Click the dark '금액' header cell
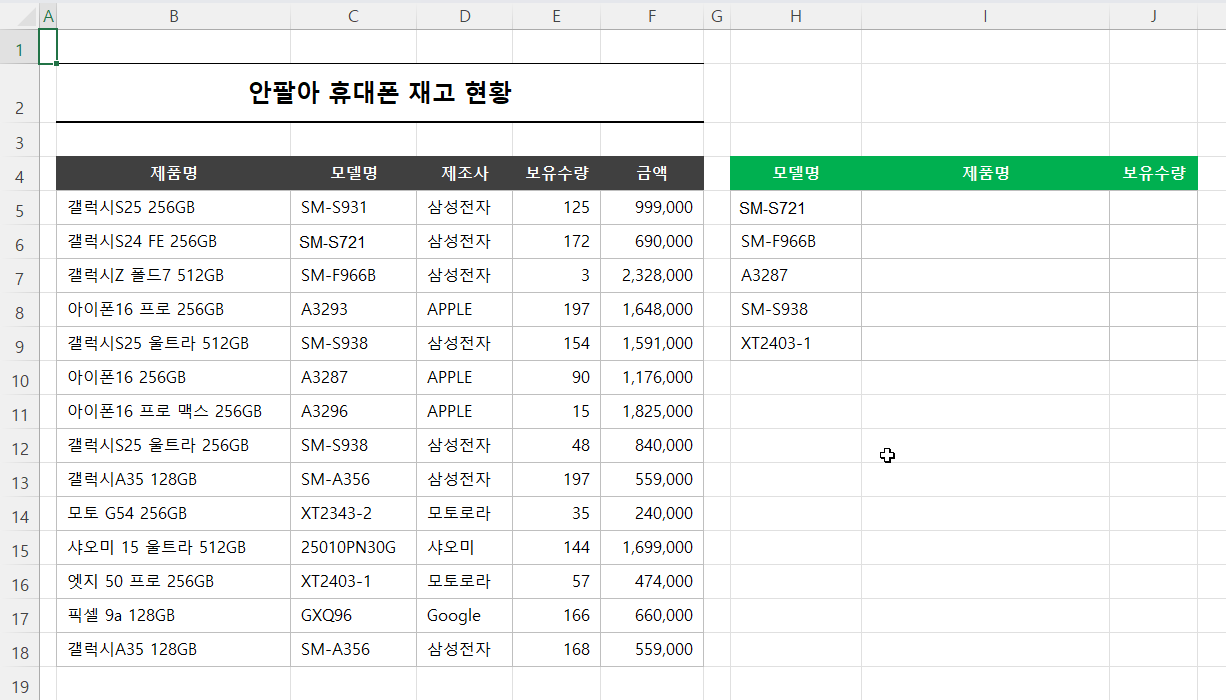Image resolution: width=1226 pixels, height=700 pixels. [652, 174]
